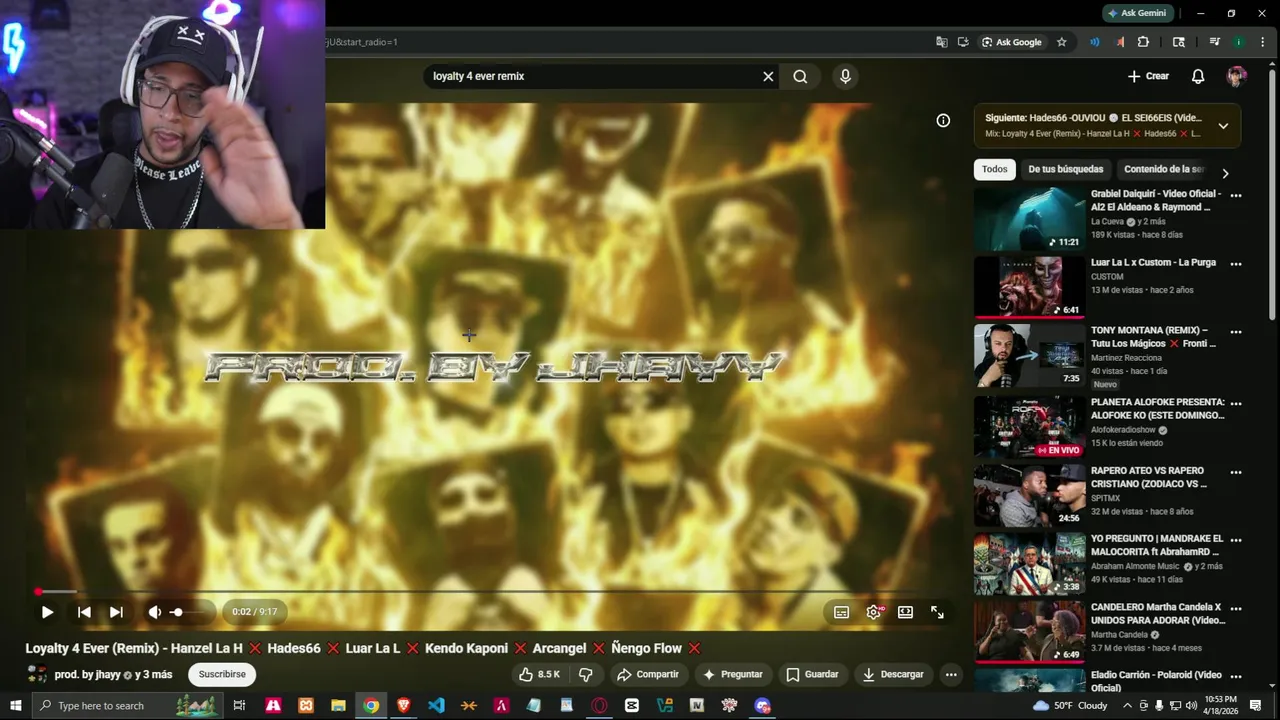Dislike the video
The height and width of the screenshot is (720, 1280).
tap(587, 674)
